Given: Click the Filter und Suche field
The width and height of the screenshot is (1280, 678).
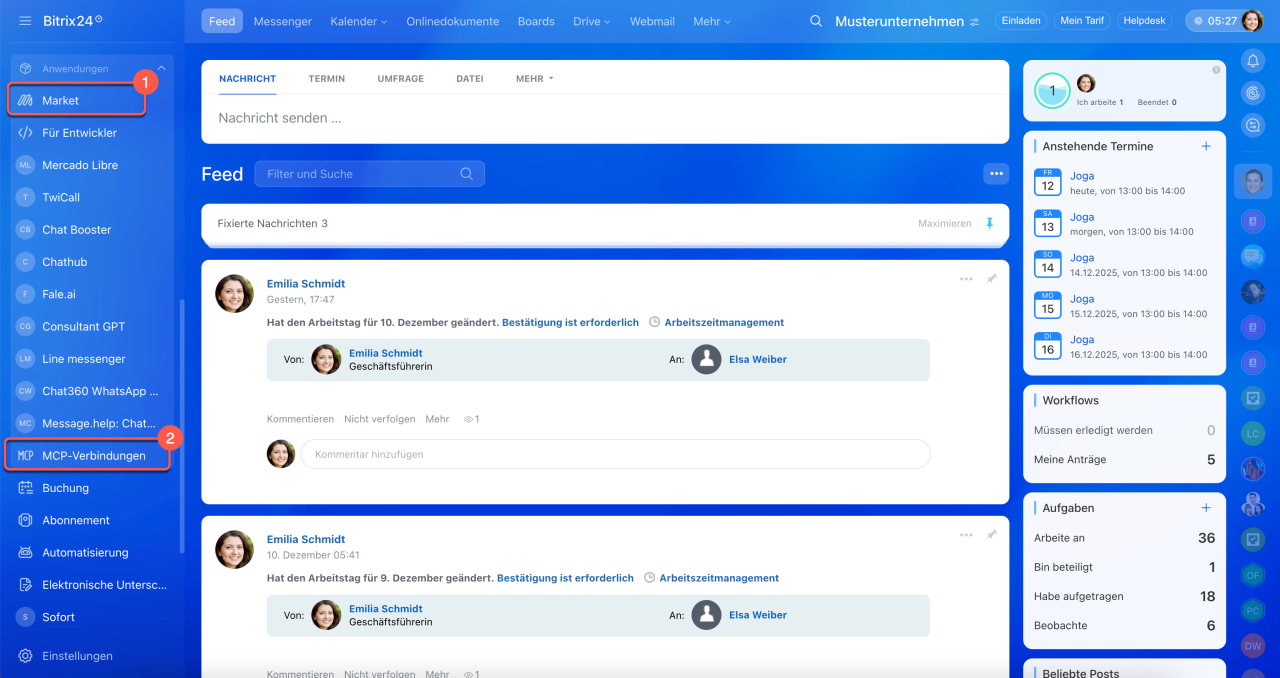Looking at the screenshot, I should pos(360,174).
